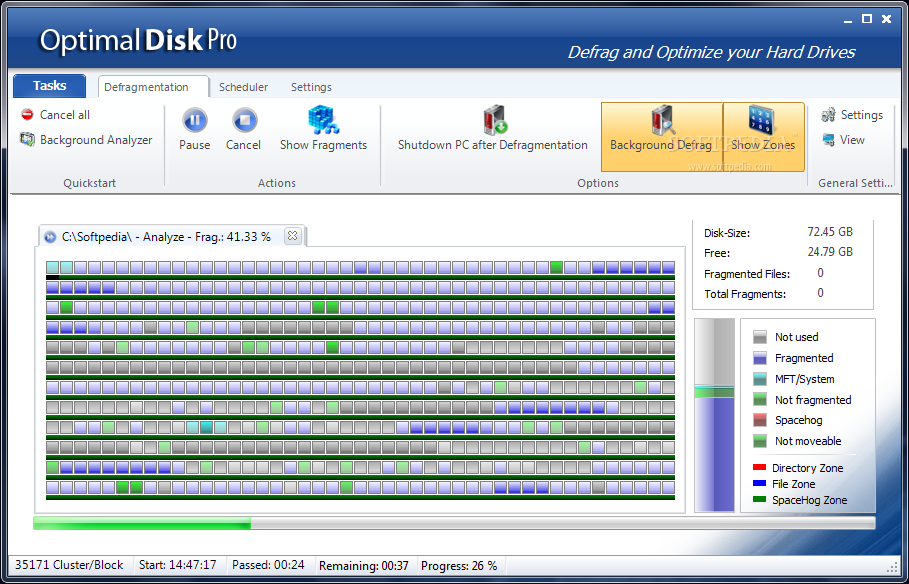Image resolution: width=909 pixels, height=584 pixels.
Task: Click Start: 14:47:17 in status bar
Action: click(x=177, y=565)
